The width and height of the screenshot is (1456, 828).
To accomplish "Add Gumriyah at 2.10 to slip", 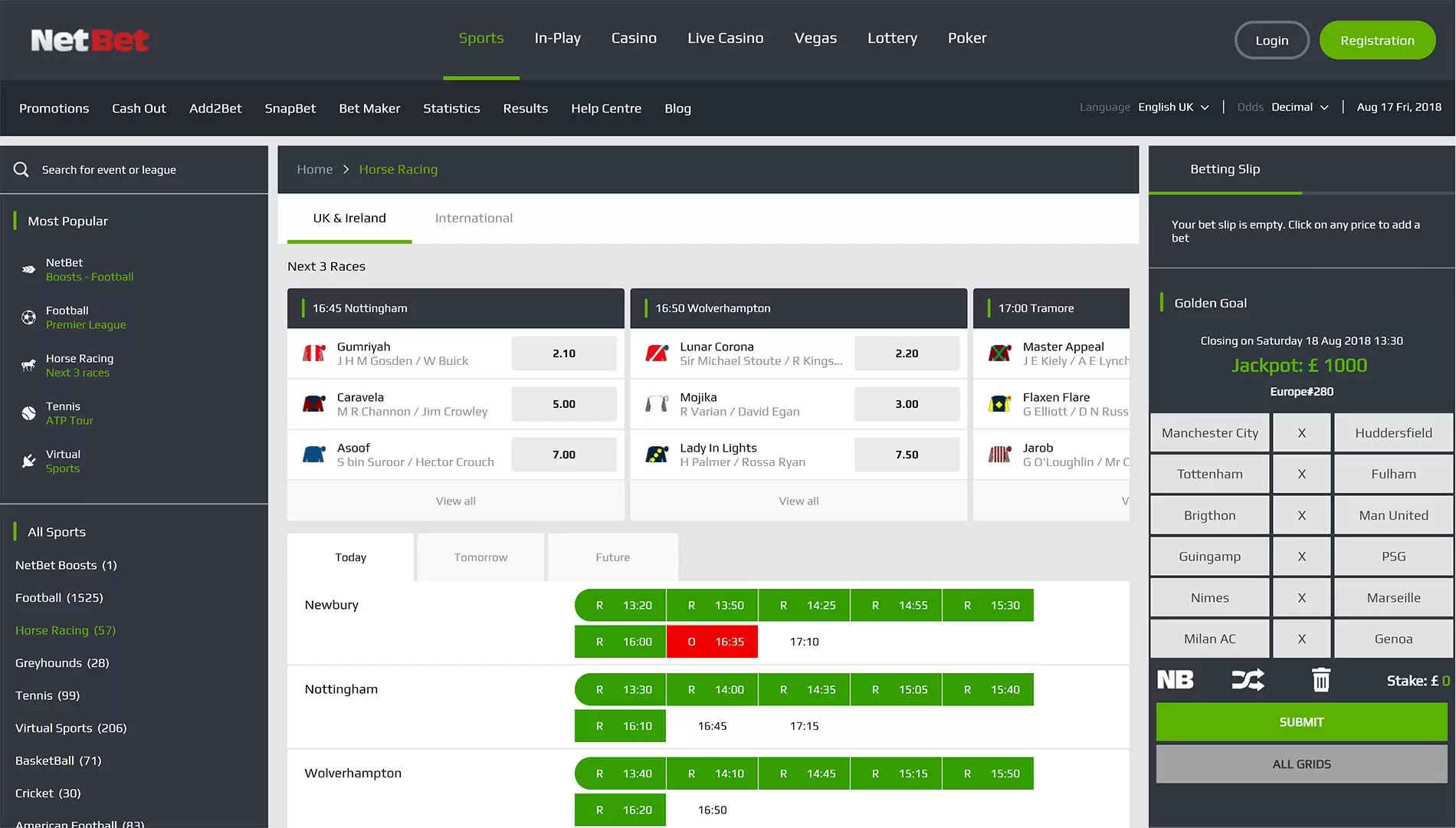I will point(564,353).
